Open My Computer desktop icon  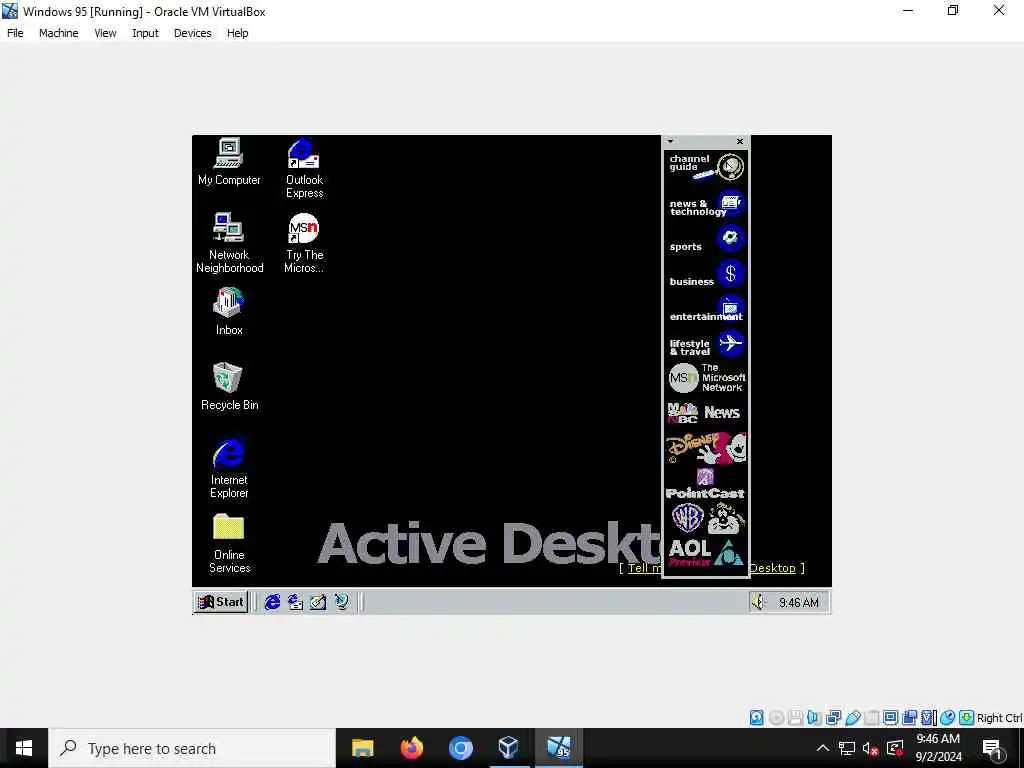click(229, 161)
